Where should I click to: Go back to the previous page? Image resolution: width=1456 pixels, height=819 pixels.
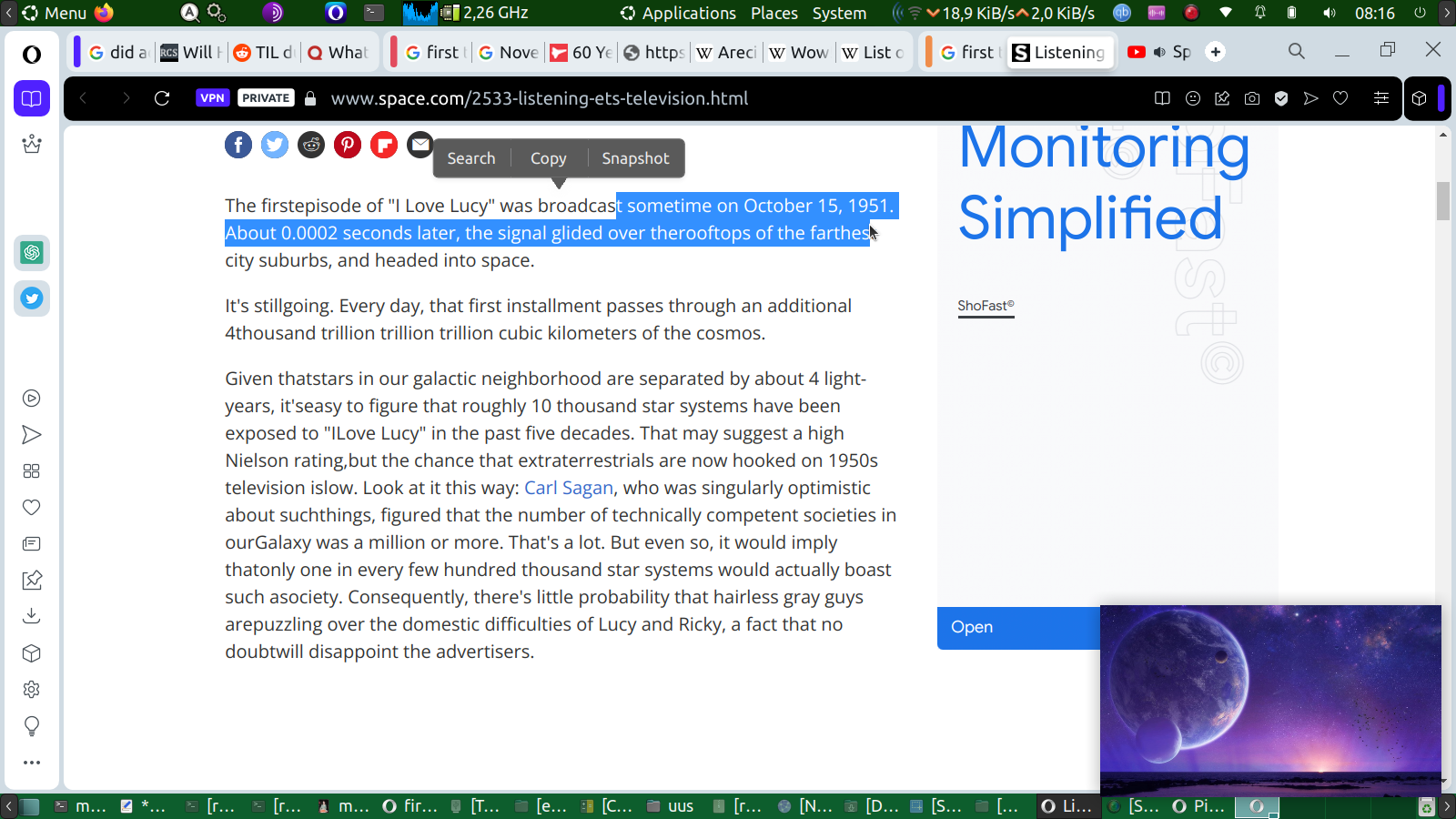[x=83, y=98]
